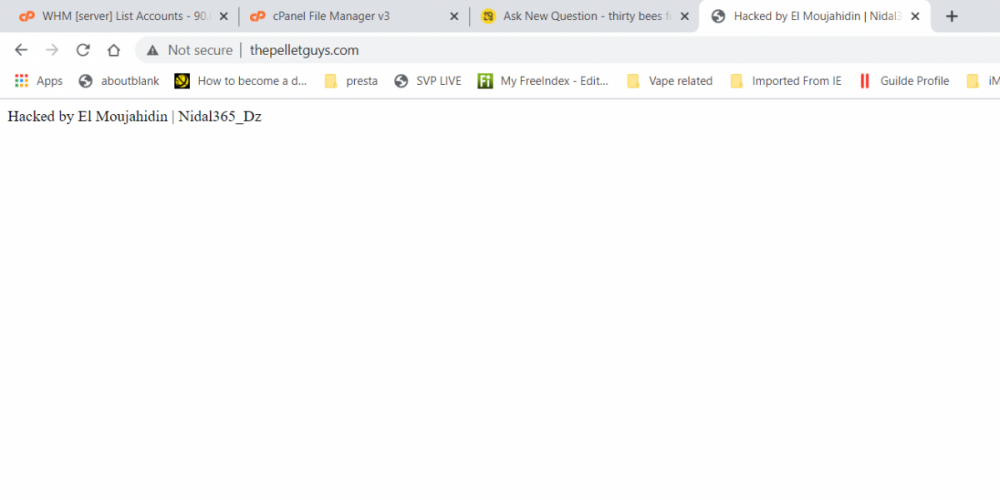1000x500 pixels.
Task: Click the Not secure warning icon
Action: pyautogui.click(x=152, y=50)
